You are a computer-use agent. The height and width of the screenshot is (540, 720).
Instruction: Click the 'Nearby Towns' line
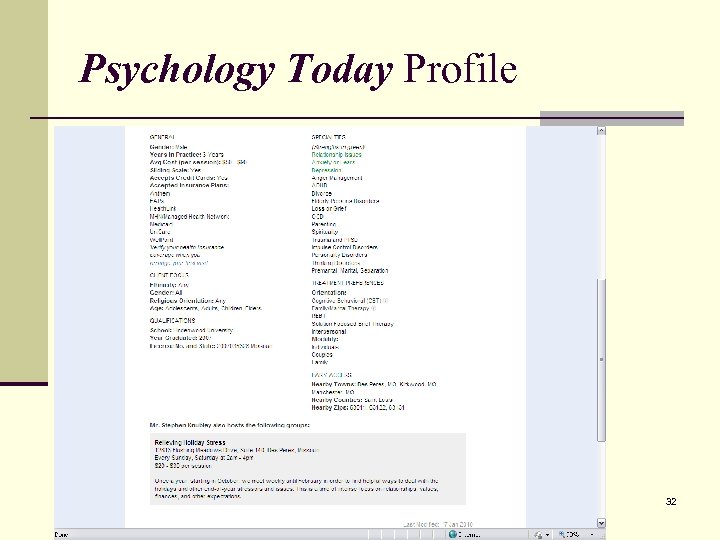[374, 384]
